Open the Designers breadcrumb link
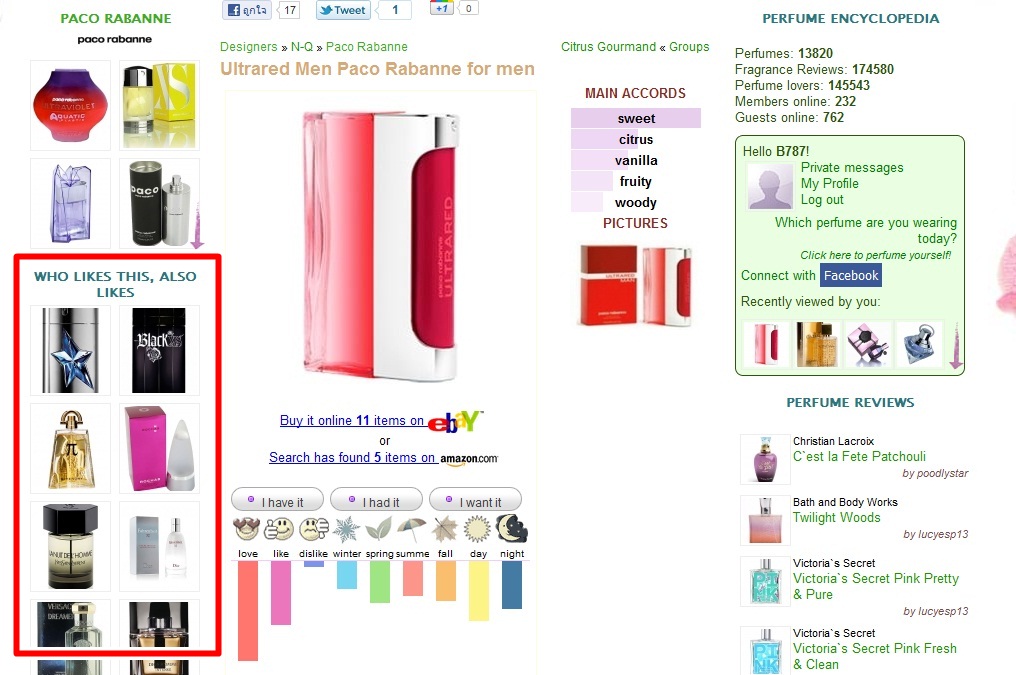Viewport: 1016px width, 675px height. [x=248, y=47]
